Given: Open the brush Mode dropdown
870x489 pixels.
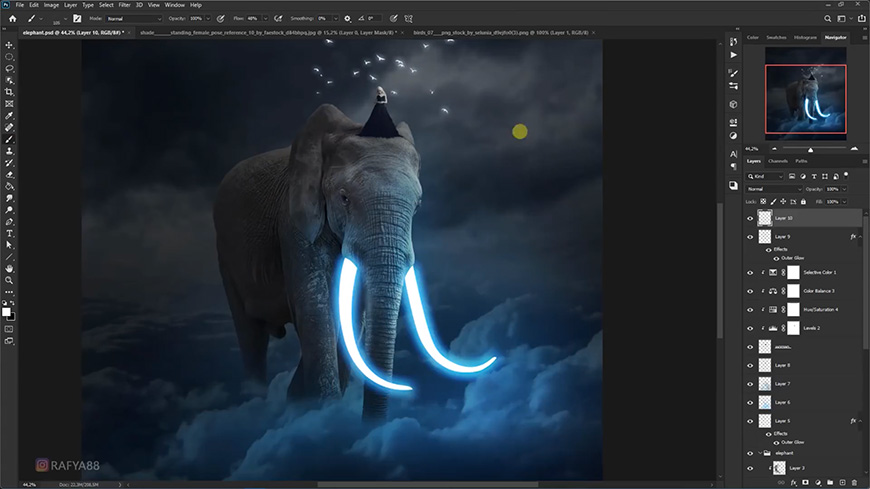Looking at the screenshot, I should [x=134, y=18].
